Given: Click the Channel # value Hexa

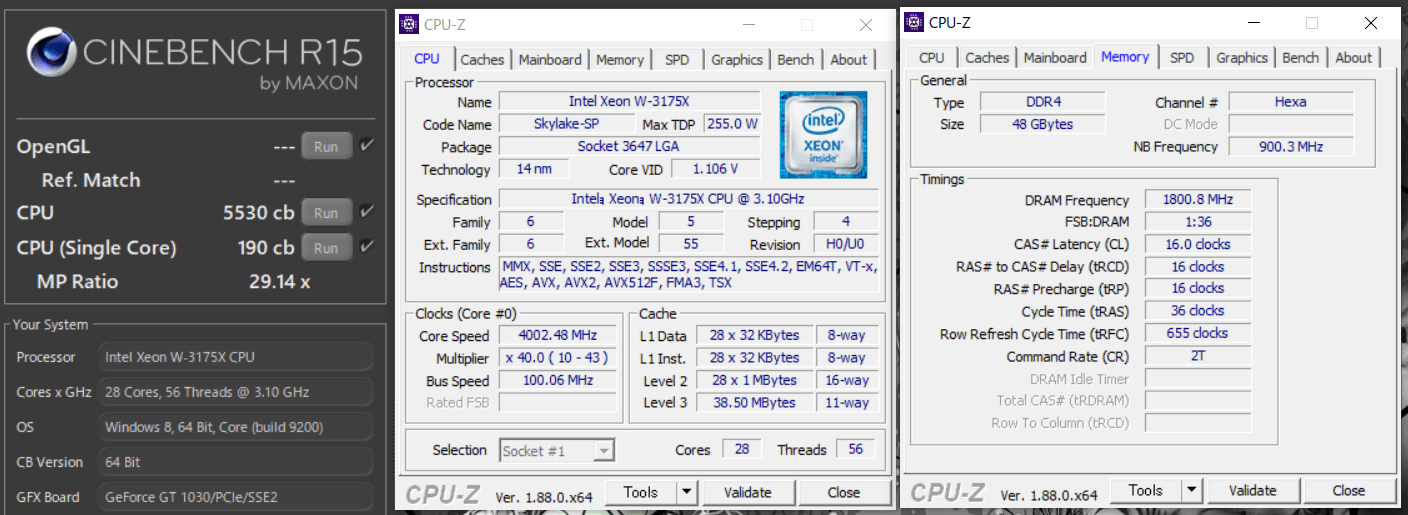Looking at the screenshot, I should point(1290,101).
